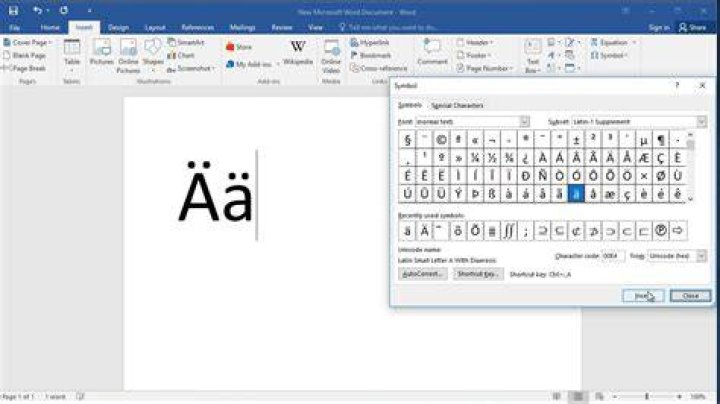Screen dimensions: 720x404
Task: Select the section sign § symbol
Action: [407, 140]
